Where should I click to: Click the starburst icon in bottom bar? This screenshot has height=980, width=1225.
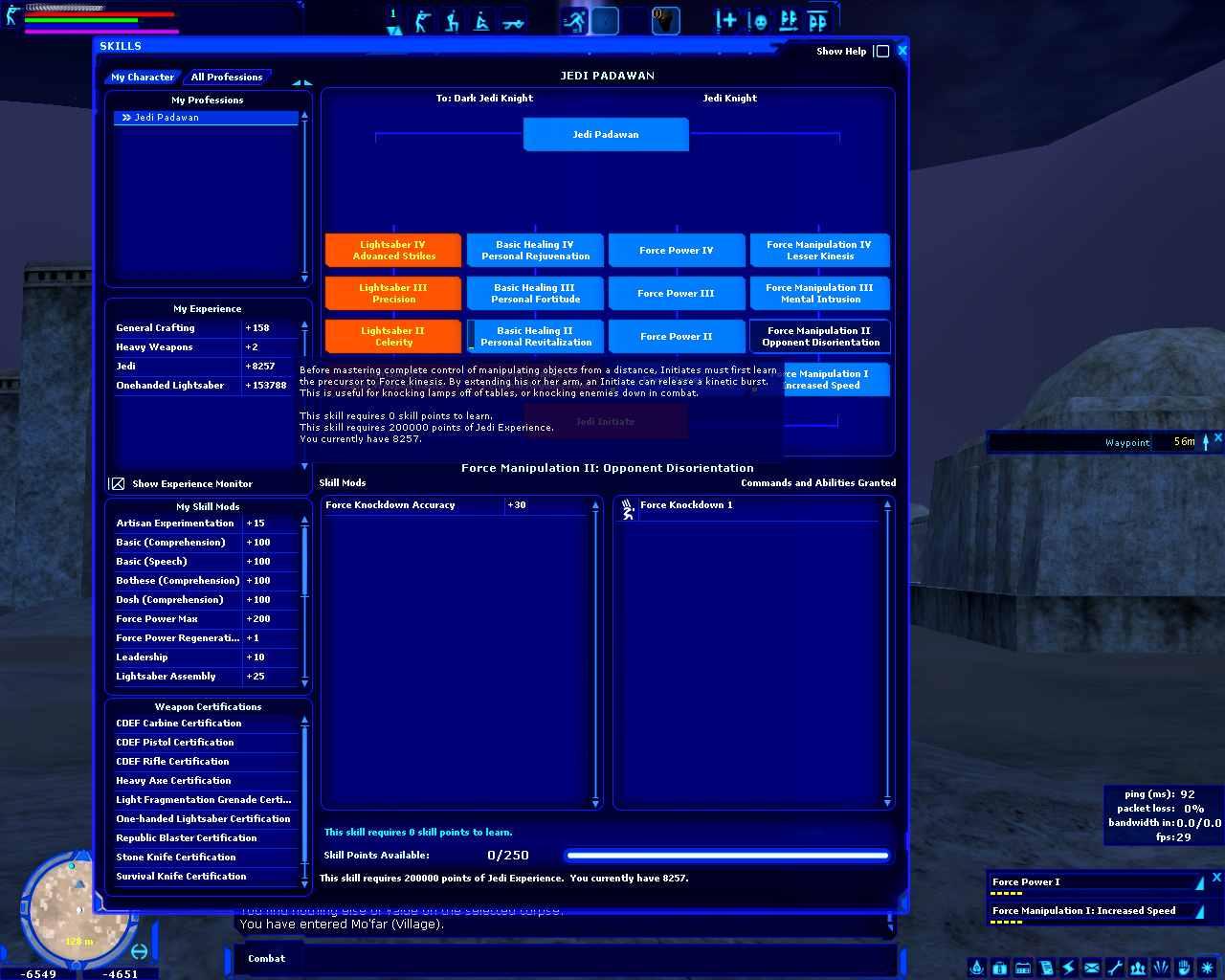(x=1207, y=968)
